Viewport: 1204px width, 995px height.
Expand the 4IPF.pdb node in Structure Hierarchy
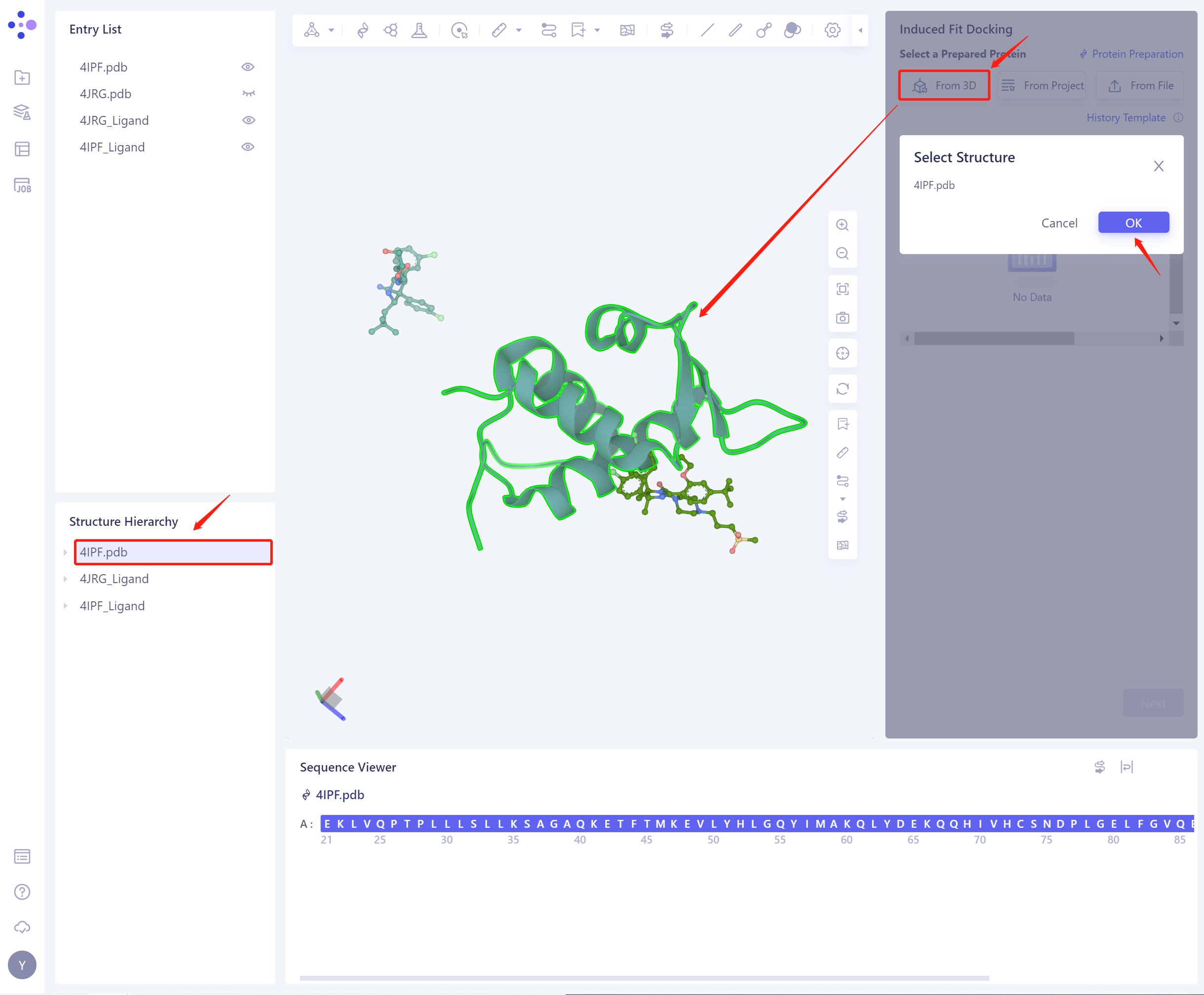pos(65,552)
